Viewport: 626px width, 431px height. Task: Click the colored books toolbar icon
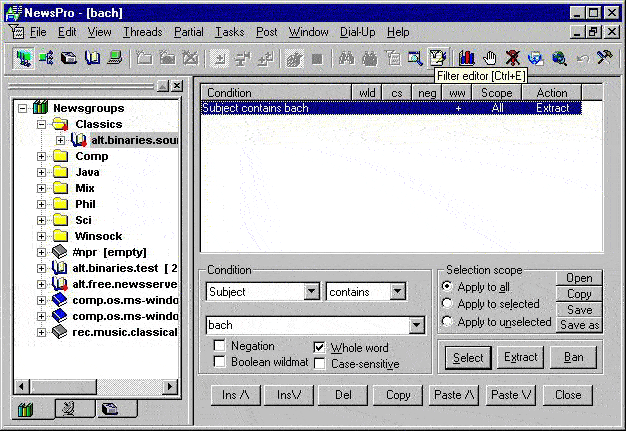tap(466, 58)
